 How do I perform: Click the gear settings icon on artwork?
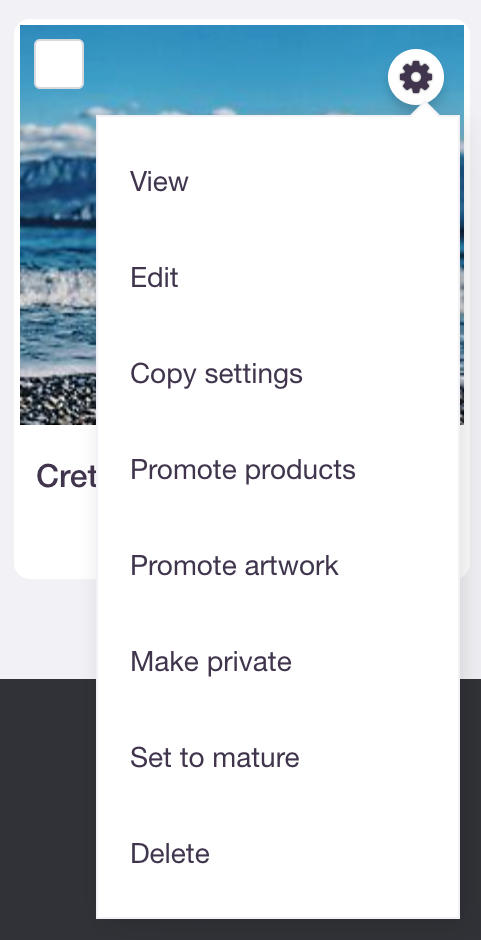tap(416, 77)
